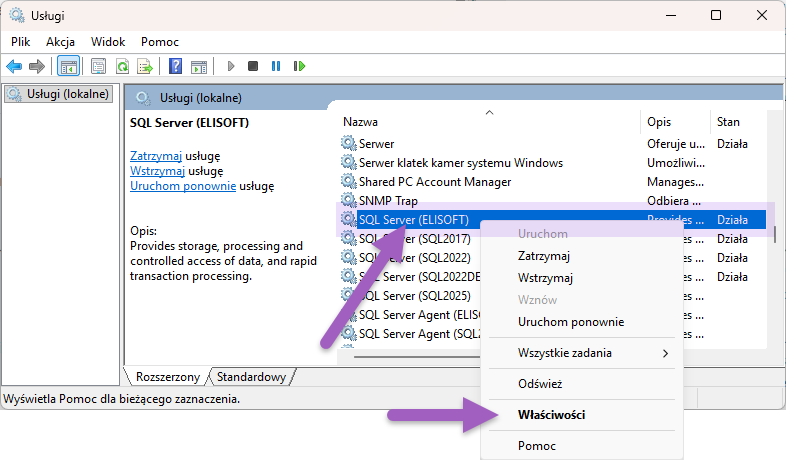786x460 pixels.
Task: Select Shared PC Account Manager row
Action: click(553, 182)
